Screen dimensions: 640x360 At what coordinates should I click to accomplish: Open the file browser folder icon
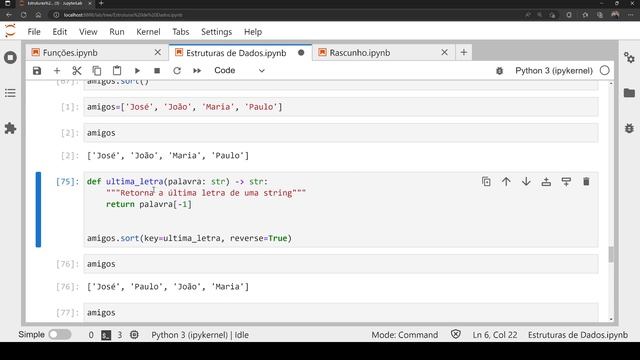tap(629, 93)
